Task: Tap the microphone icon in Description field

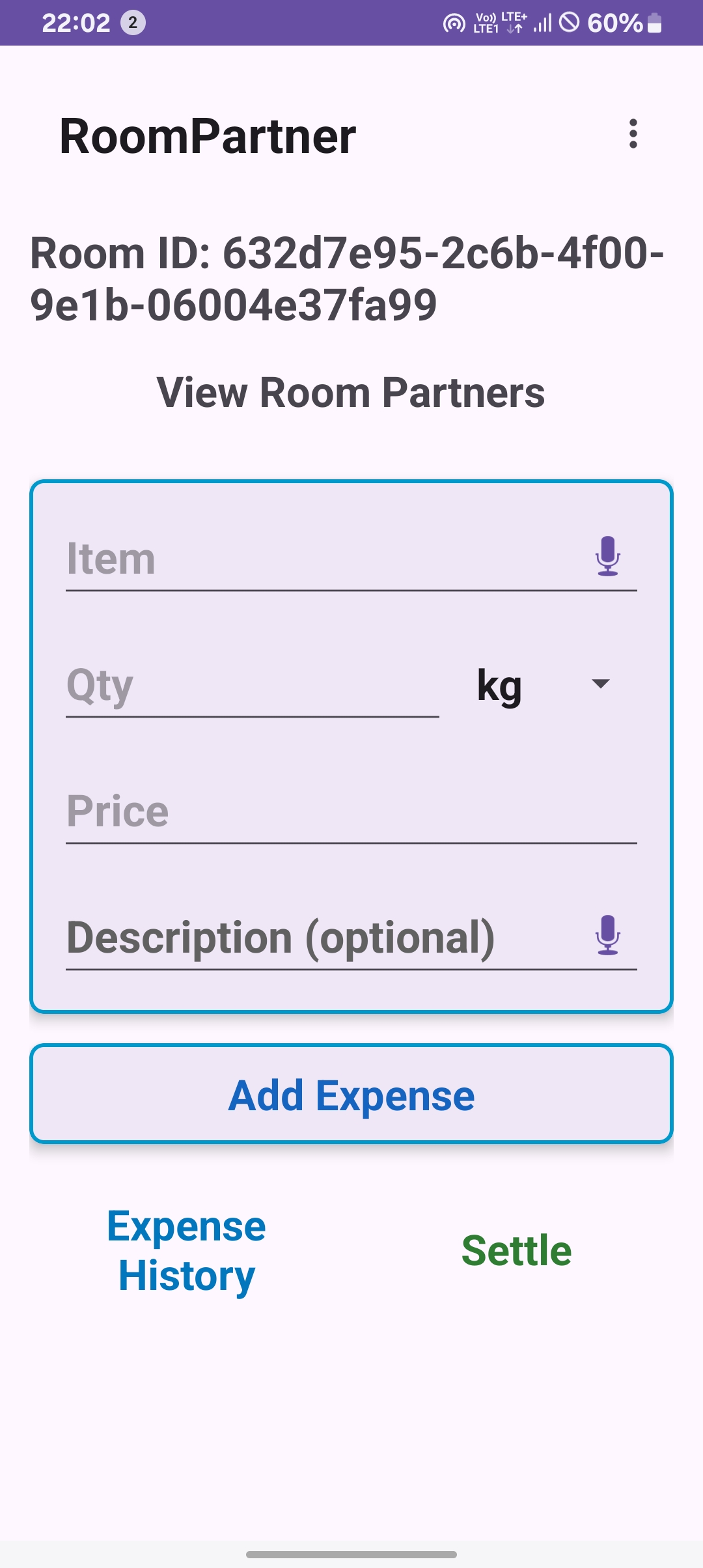Action: click(x=608, y=935)
